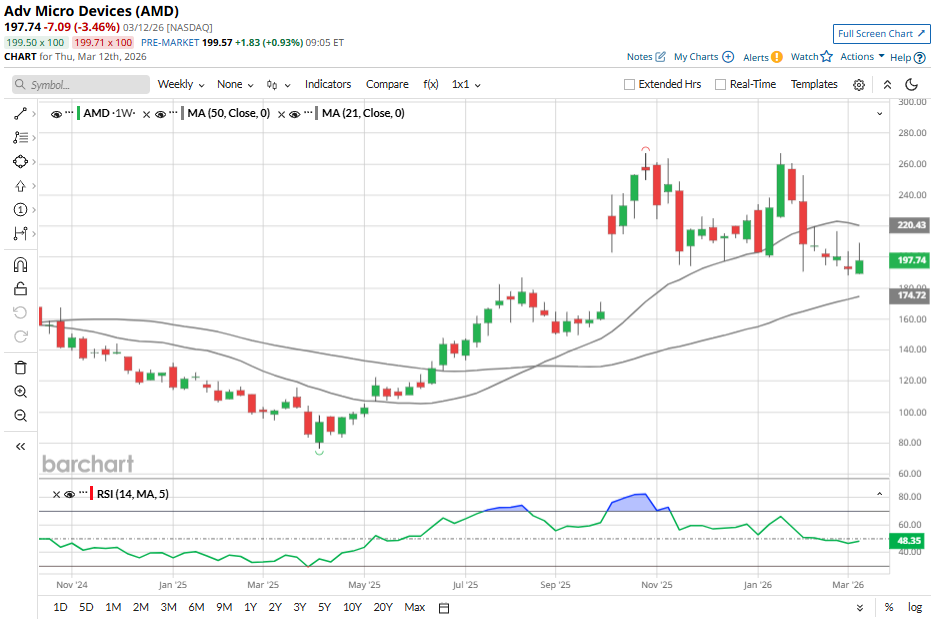The width and height of the screenshot is (946, 633).
Task: Switch to dark mode moon icon
Action: 912,85
